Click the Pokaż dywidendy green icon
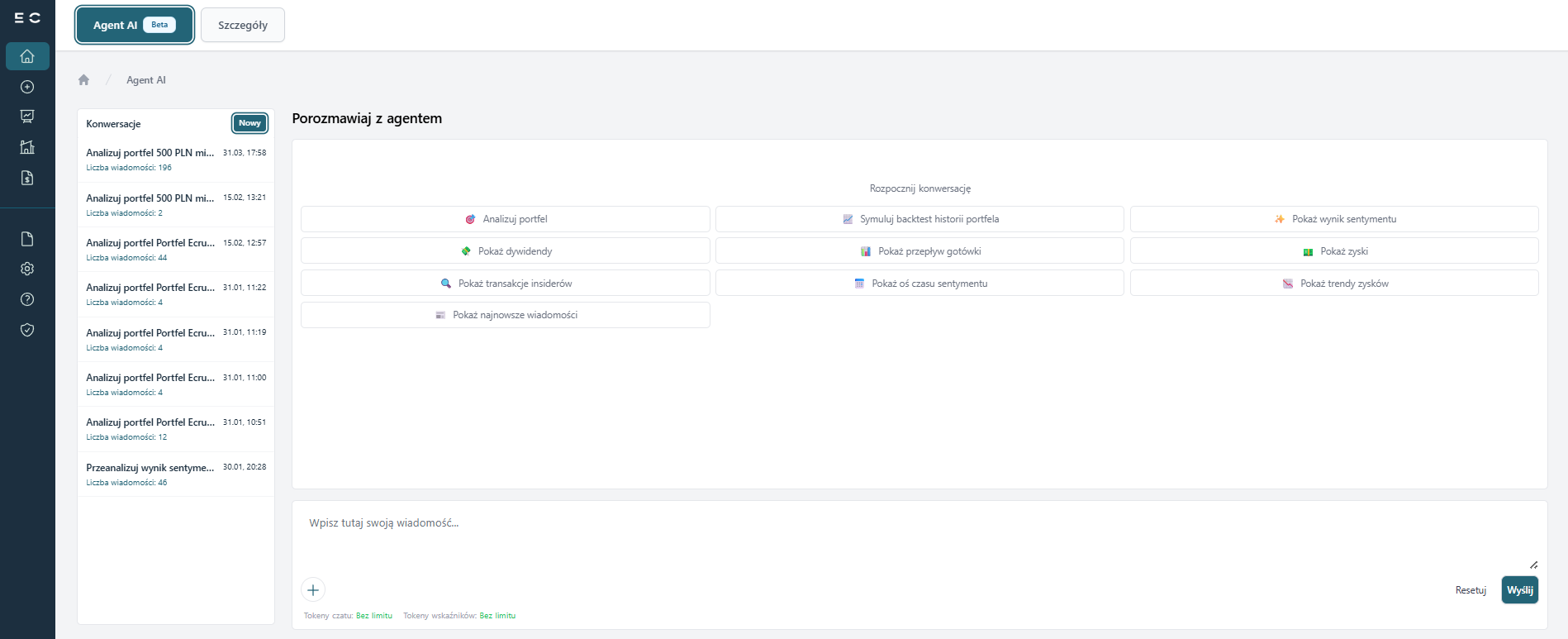The height and width of the screenshot is (639, 1568). pyautogui.click(x=466, y=251)
